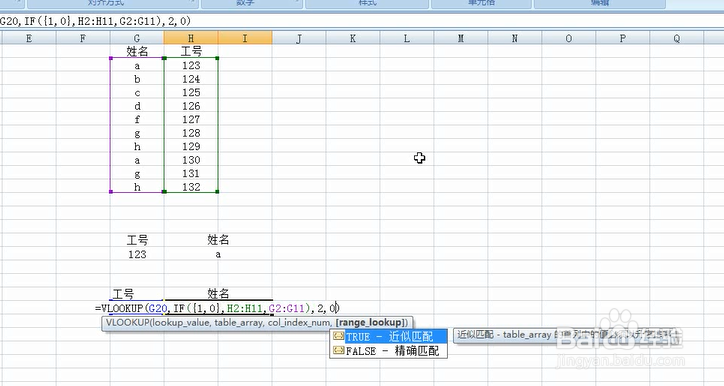Click cell with value 126
Screen dimensions: 724x386
pos(191,106)
